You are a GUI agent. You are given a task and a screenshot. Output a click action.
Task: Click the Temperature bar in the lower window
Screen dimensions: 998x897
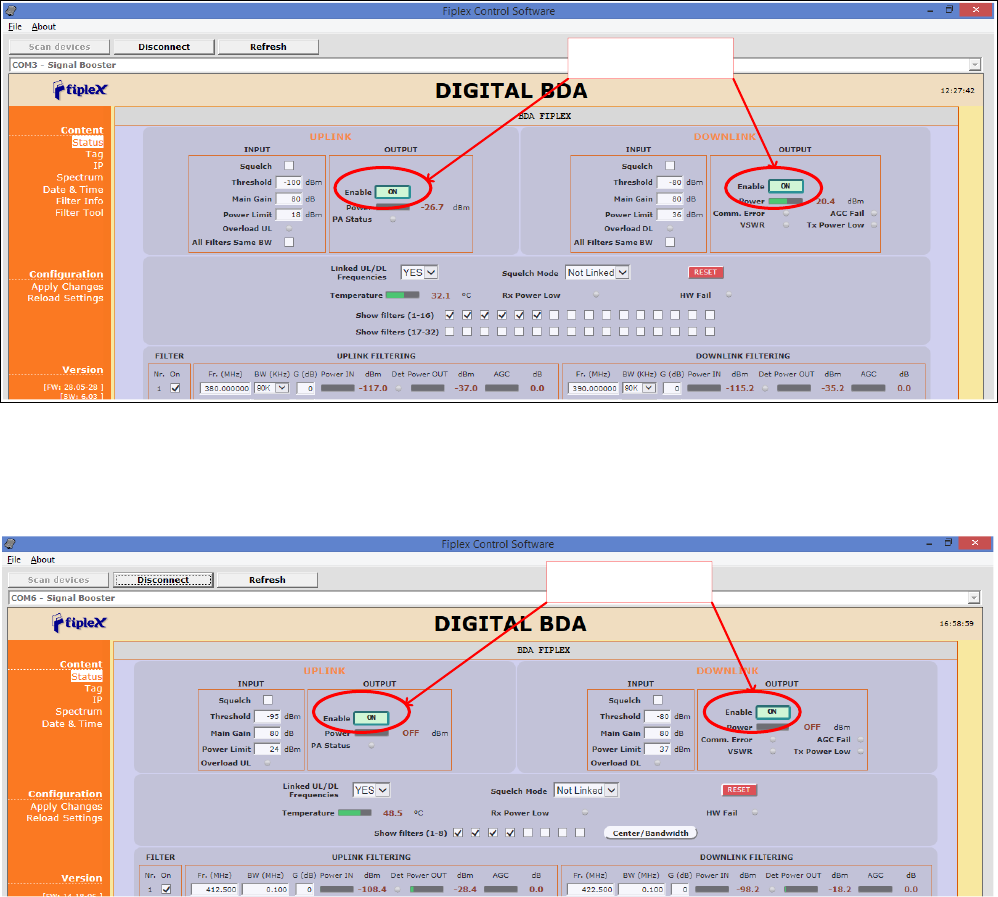(x=355, y=813)
